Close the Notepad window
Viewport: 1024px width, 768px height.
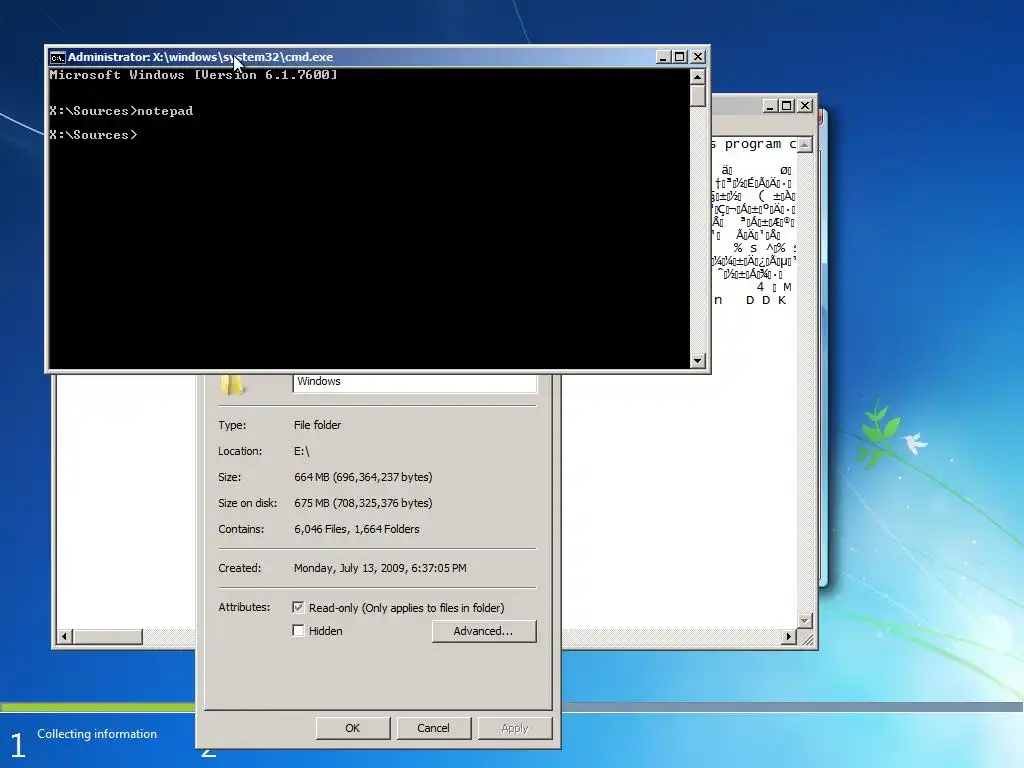(x=805, y=106)
